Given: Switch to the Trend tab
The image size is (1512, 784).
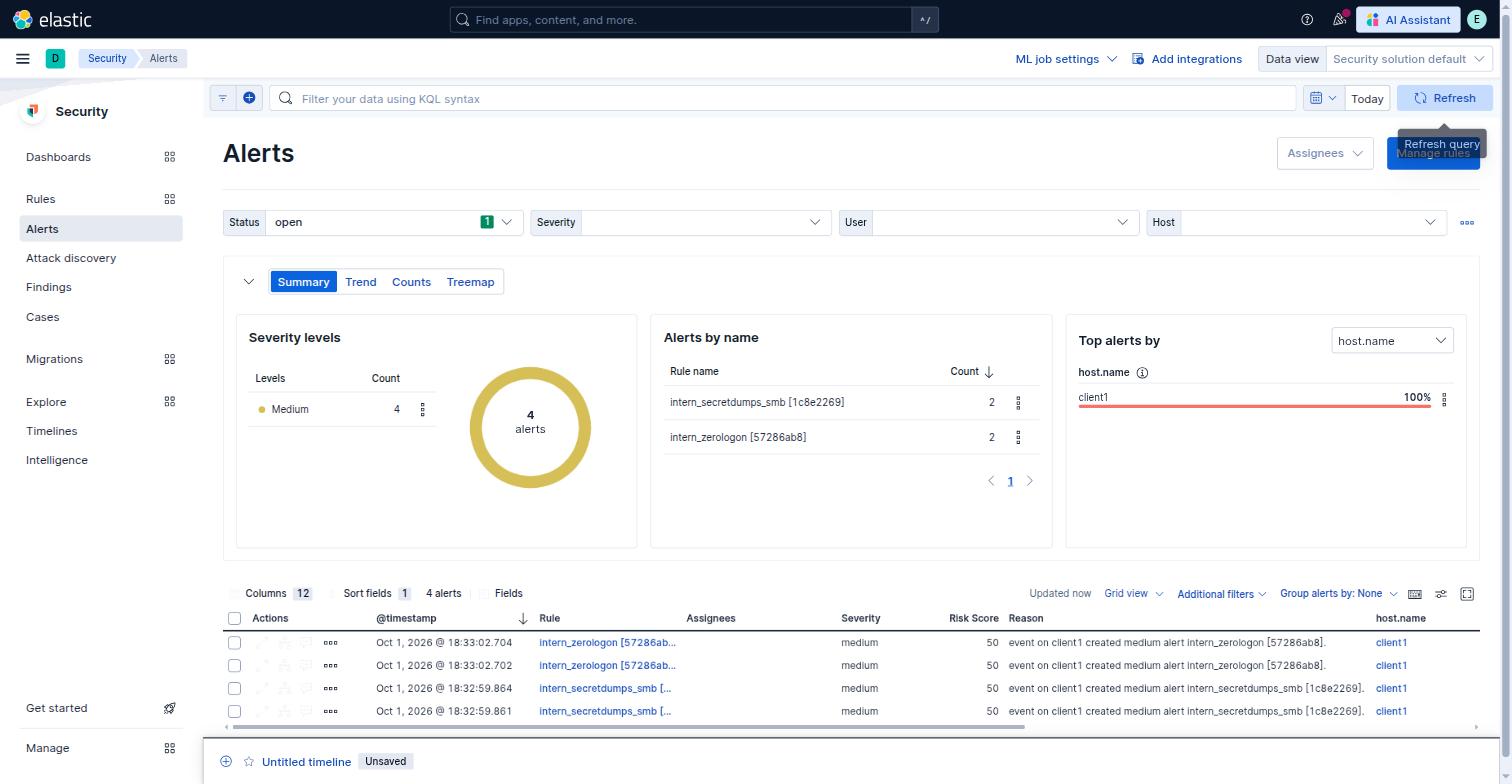Looking at the screenshot, I should point(361,282).
